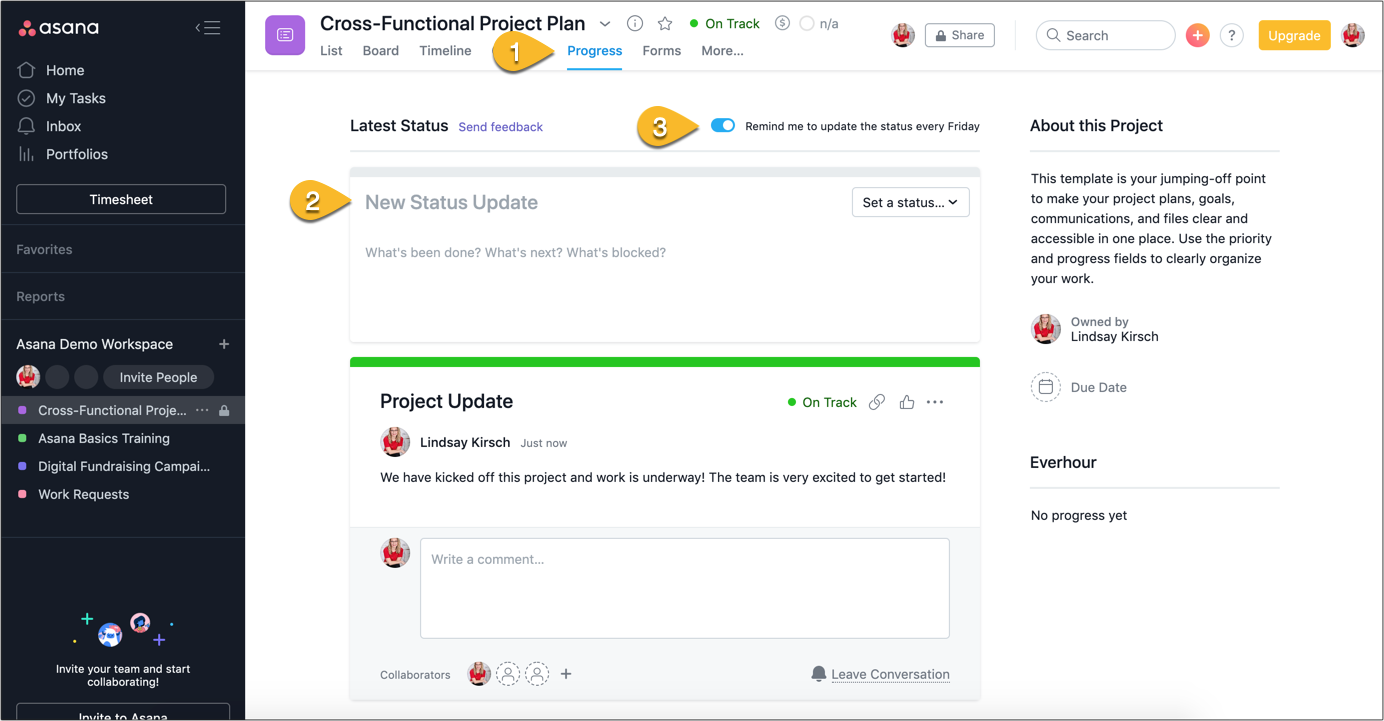Viewport: 1384px width, 721px height.
Task: Switch to the List tab
Action: [331, 51]
